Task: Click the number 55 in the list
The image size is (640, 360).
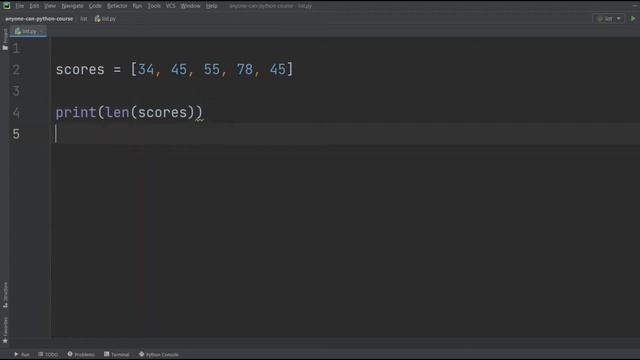Action: pyautogui.click(x=212, y=70)
